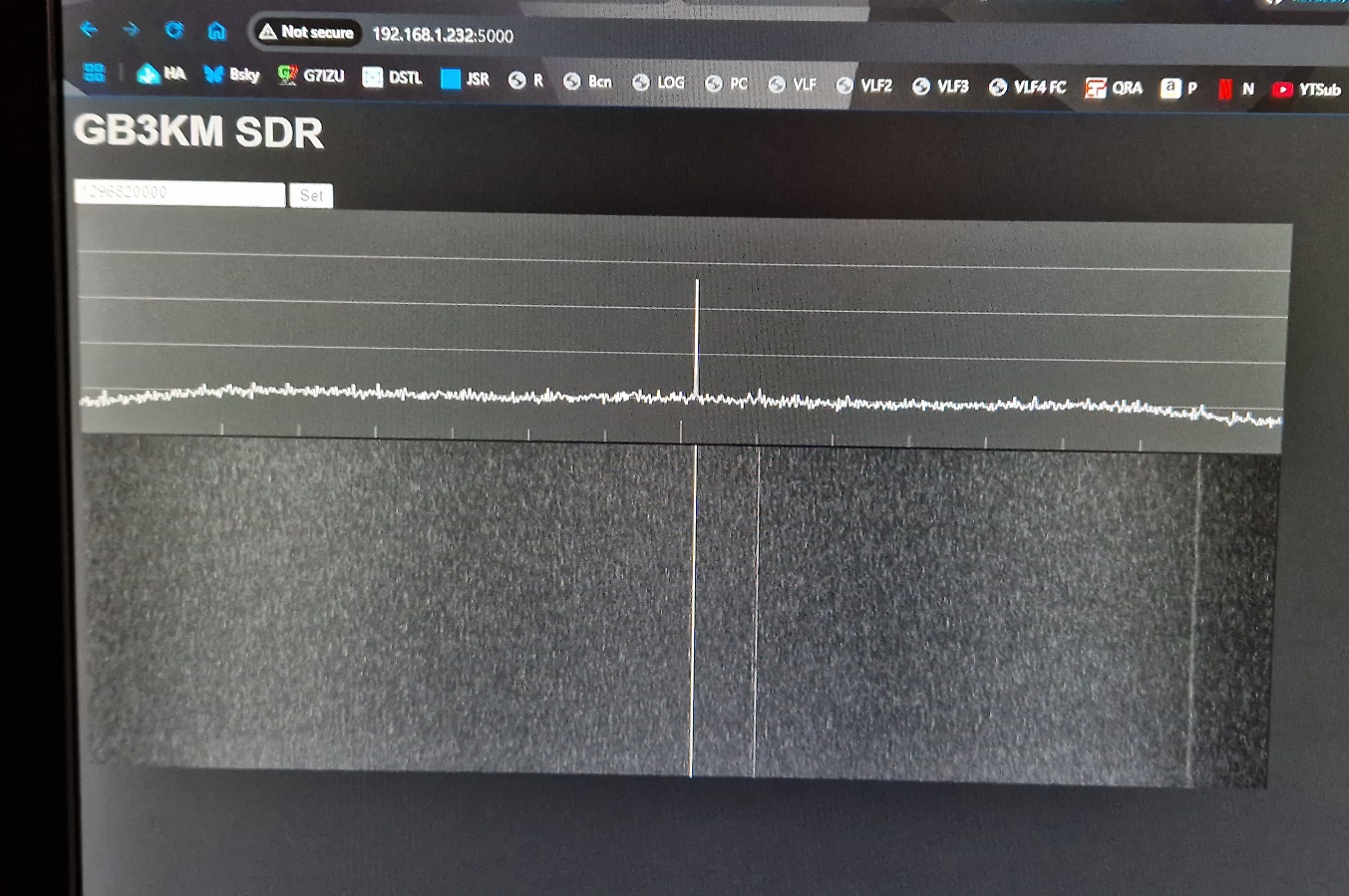Show the Not secure site information badge

[305, 32]
